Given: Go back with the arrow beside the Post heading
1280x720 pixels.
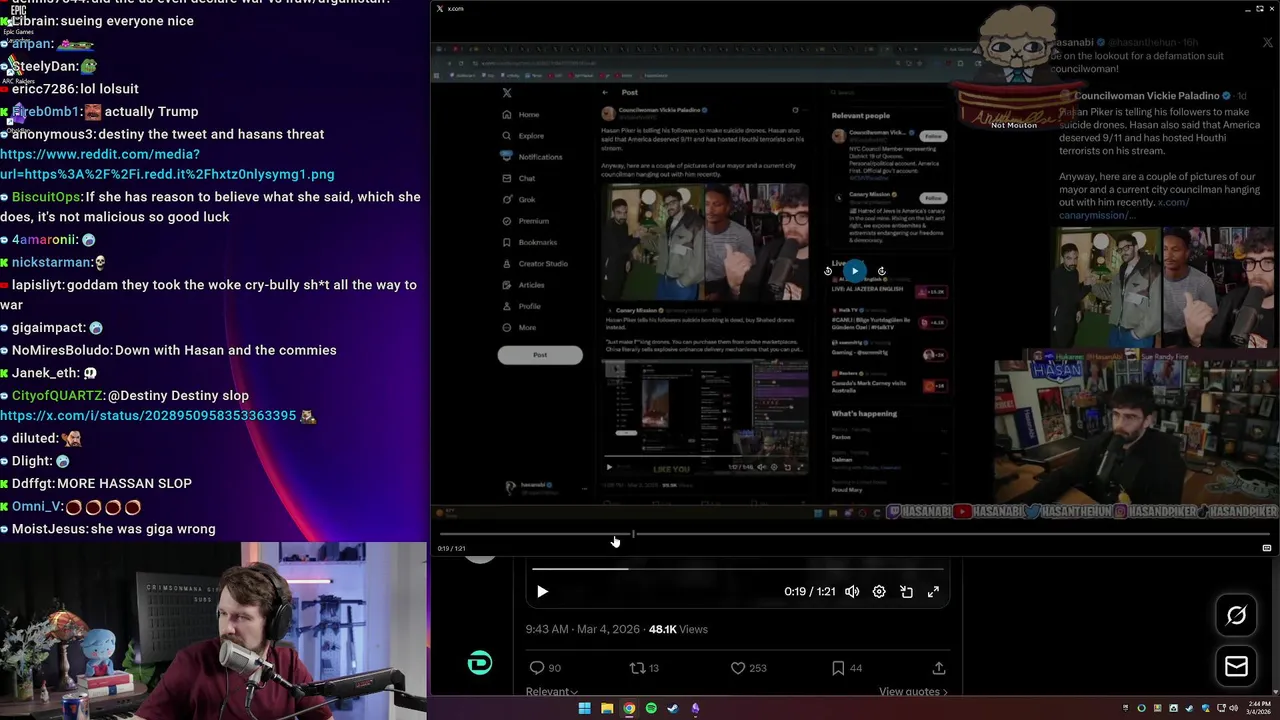Looking at the screenshot, I should coord(605,92).
